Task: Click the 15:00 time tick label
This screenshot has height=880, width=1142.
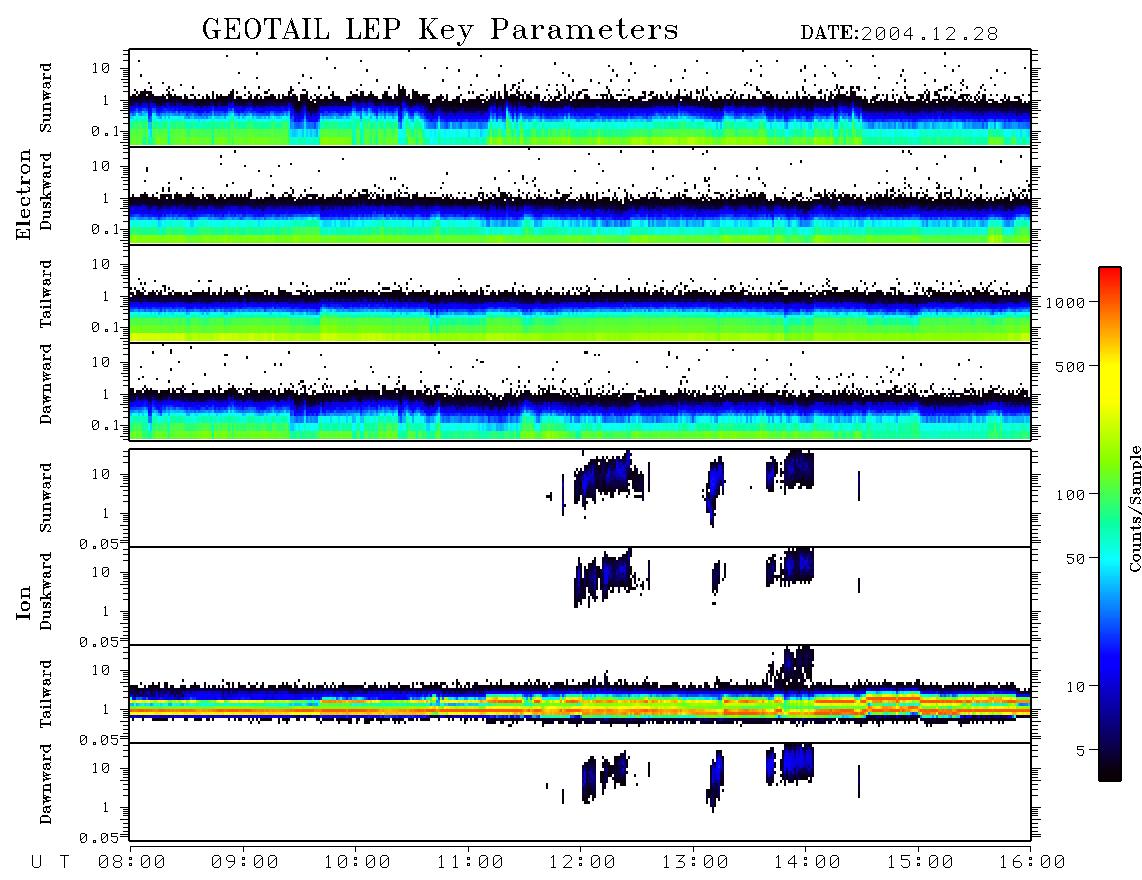Action: 919,863
